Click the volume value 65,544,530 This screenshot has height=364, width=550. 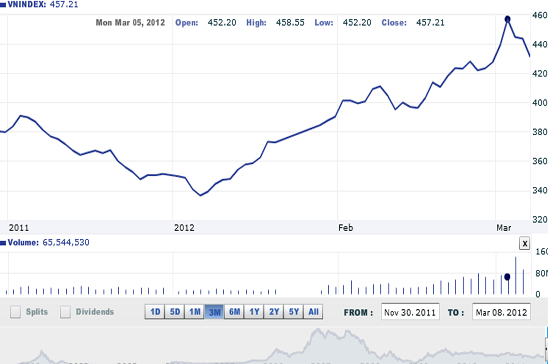(x=66, y=242)
